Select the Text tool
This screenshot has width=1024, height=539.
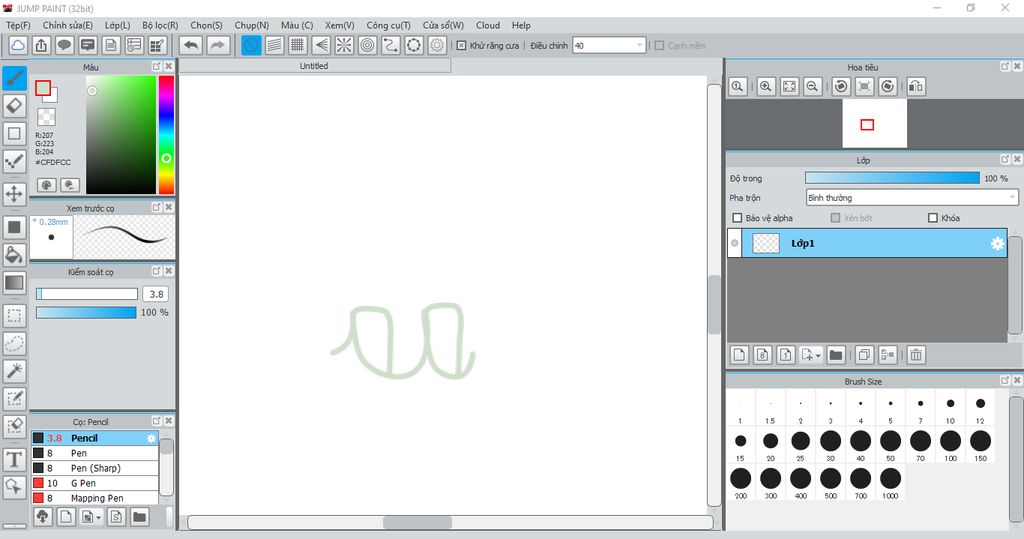tap(14, 459)
